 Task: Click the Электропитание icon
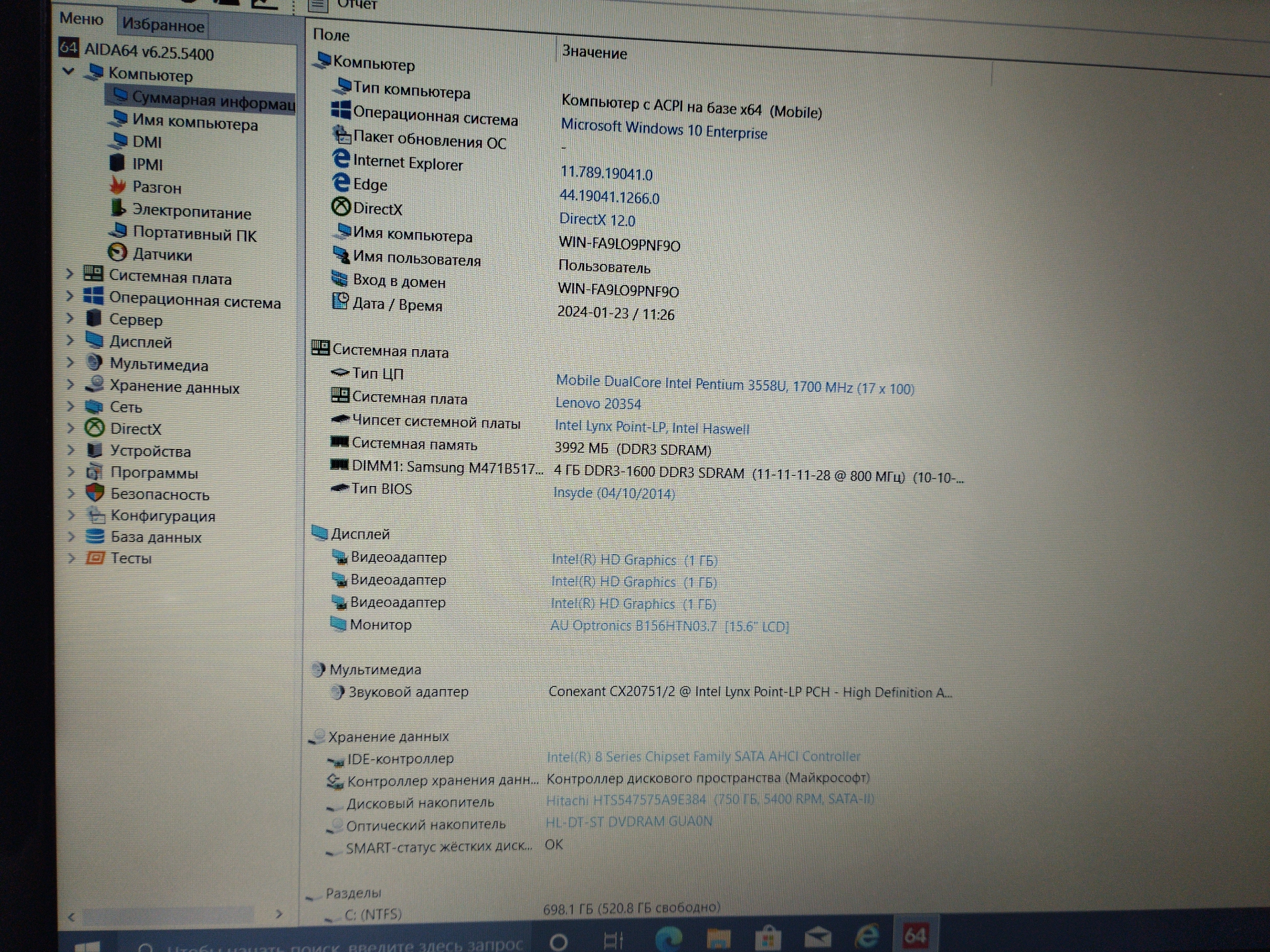click(118, 209)
